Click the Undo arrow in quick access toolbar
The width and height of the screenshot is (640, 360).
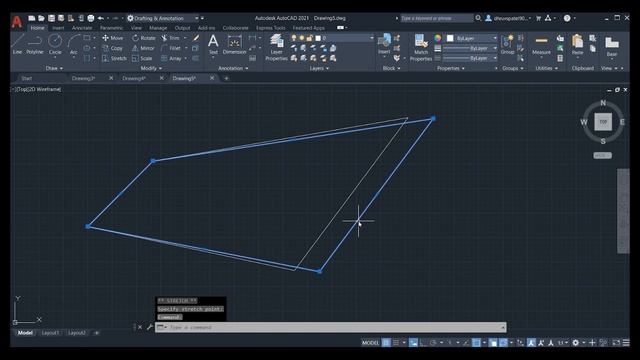(x=101, y=18)
